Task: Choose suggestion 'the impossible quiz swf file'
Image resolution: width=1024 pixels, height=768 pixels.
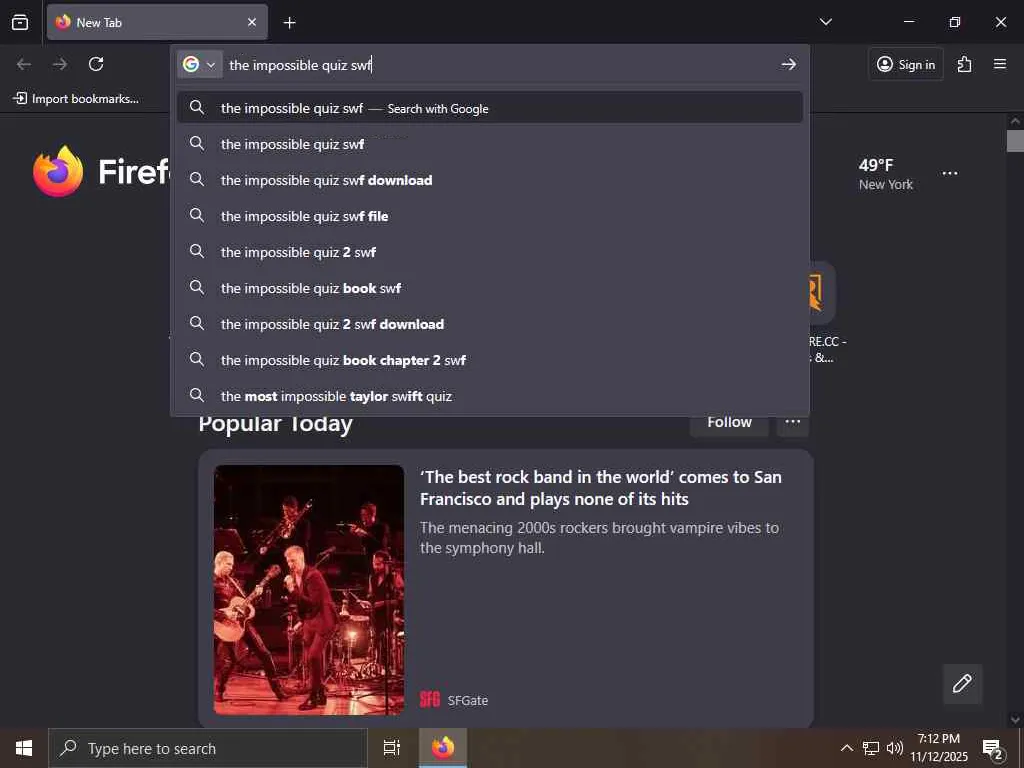Action: (490, 216)
